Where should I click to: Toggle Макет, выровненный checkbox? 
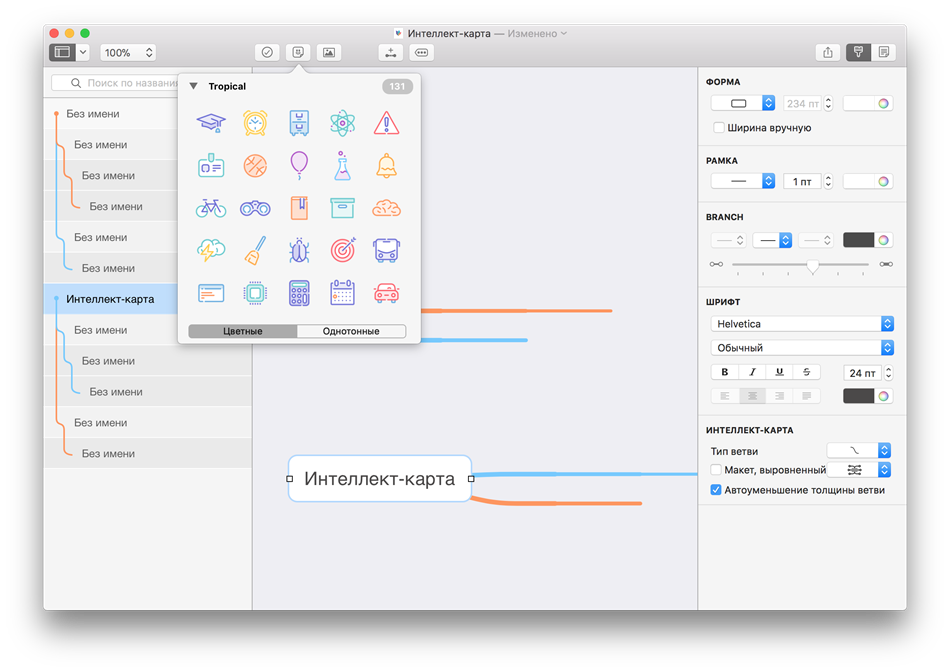point(716,470)
